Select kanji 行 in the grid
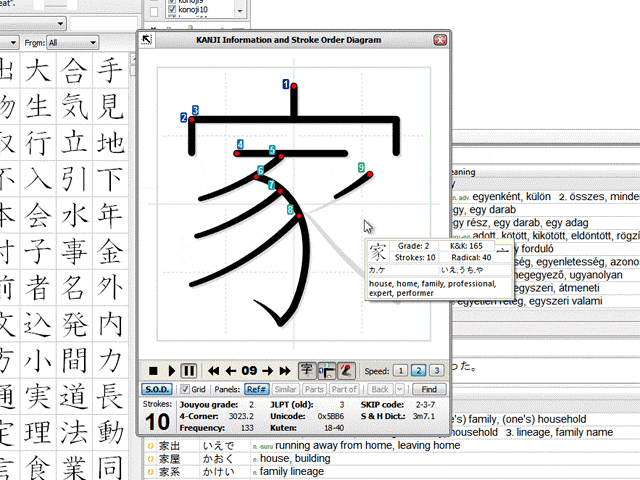Image resolution: width=640 pixels, height=480 pixels. [x=38, y=142]
